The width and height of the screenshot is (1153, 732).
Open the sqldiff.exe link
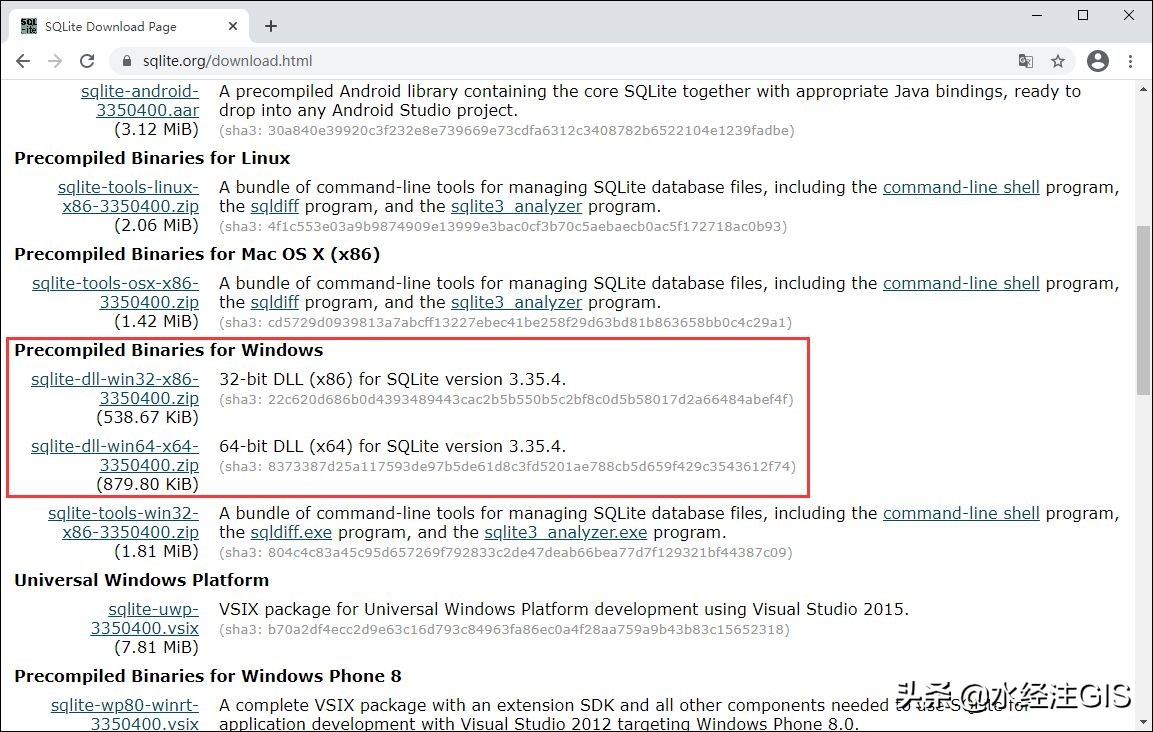tap(291, 533)
